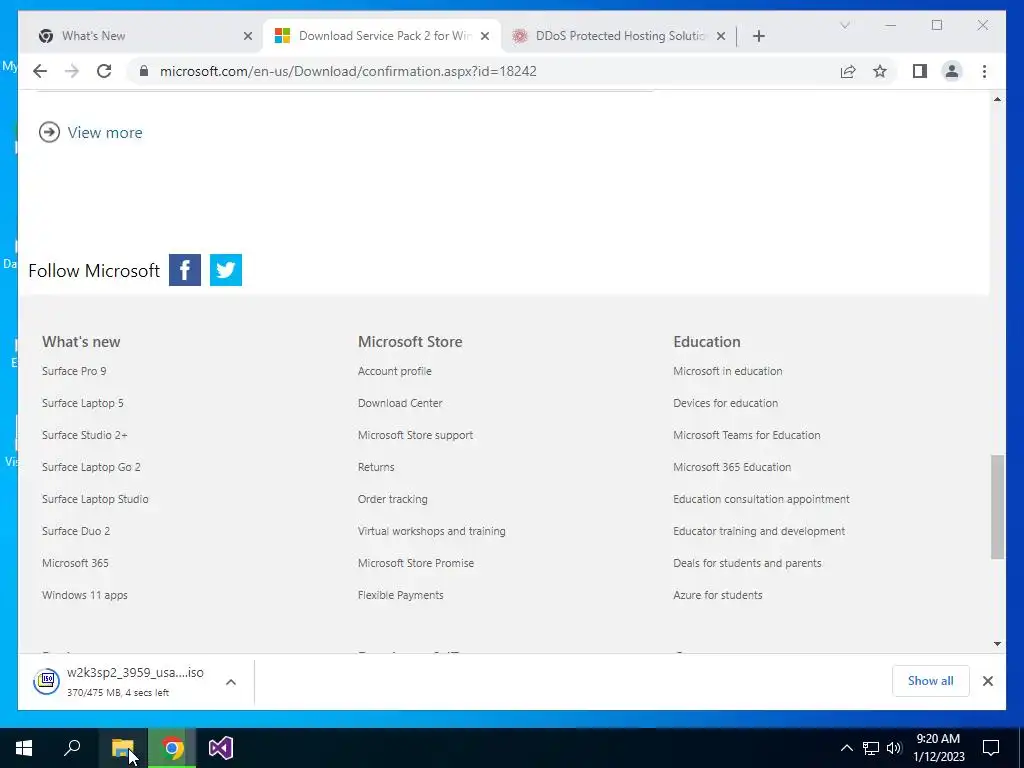Open Surface Duo 2 link

76,531
